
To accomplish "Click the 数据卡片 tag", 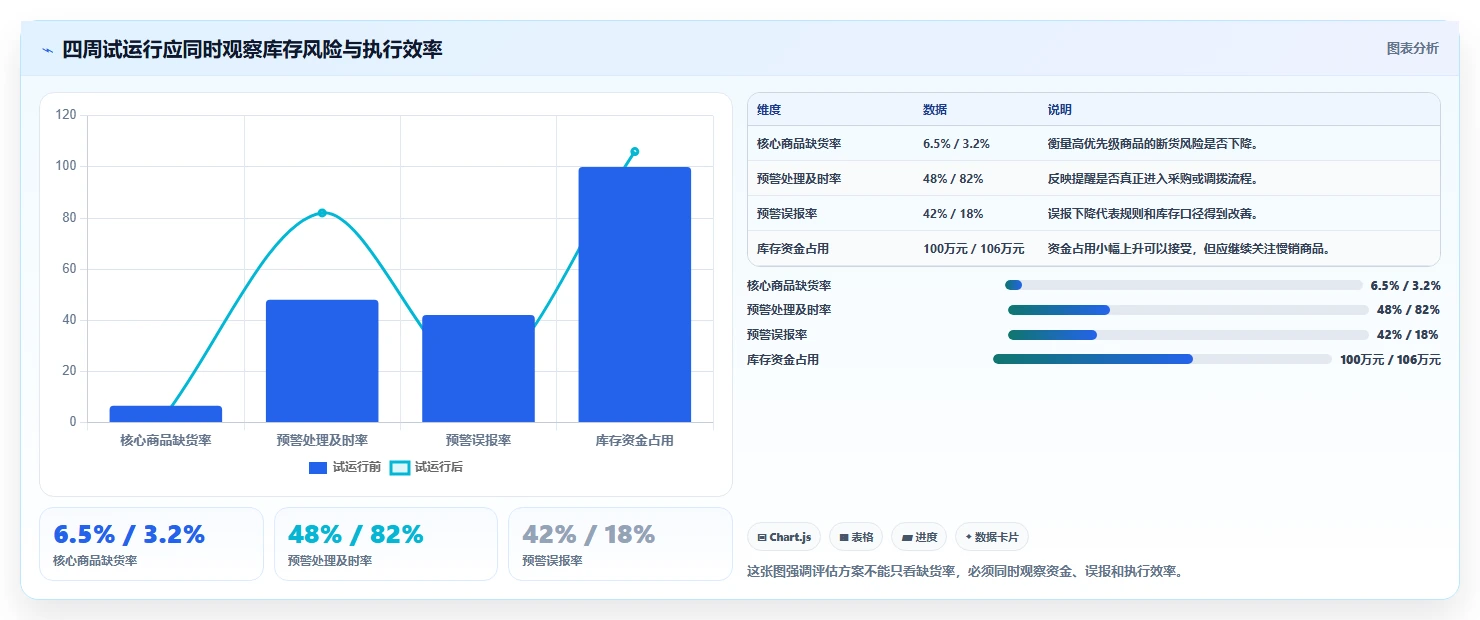I will click(x=992, y=537).
